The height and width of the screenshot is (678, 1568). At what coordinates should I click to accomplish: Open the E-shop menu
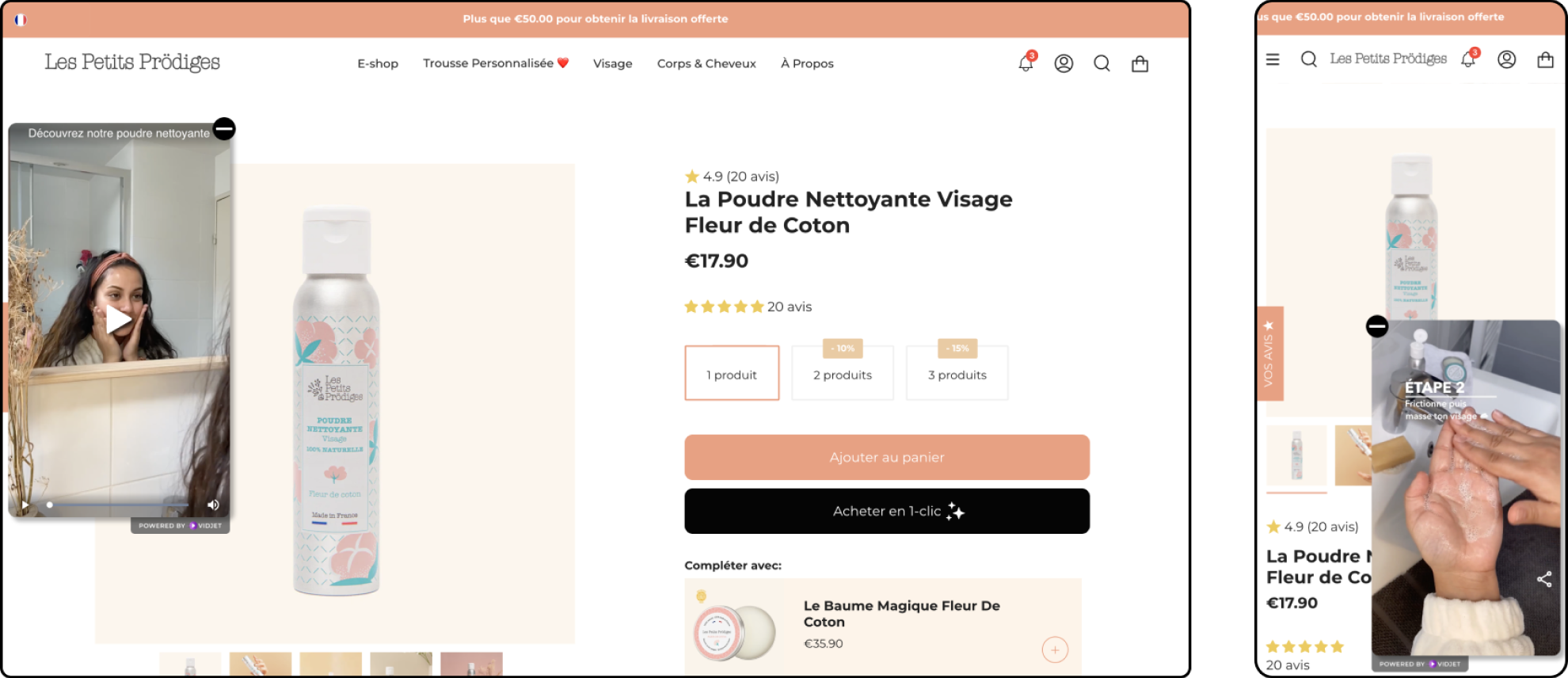378,63
